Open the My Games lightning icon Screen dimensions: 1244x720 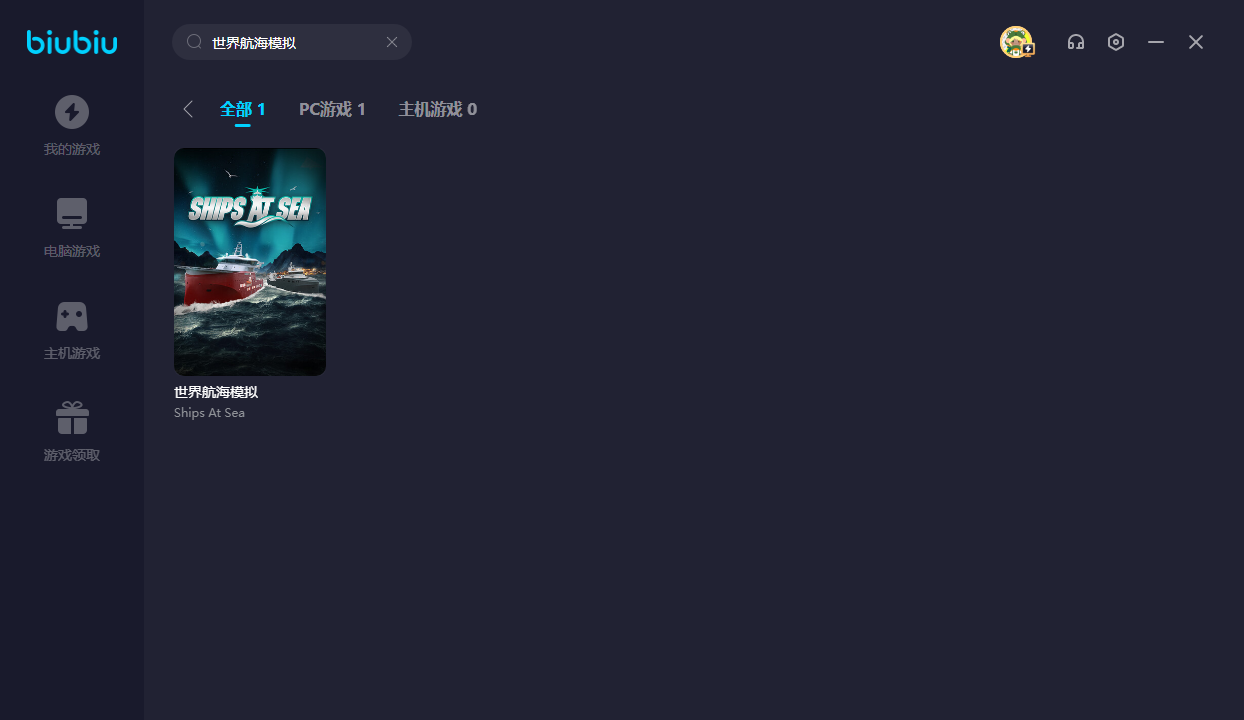coord(72,112)
